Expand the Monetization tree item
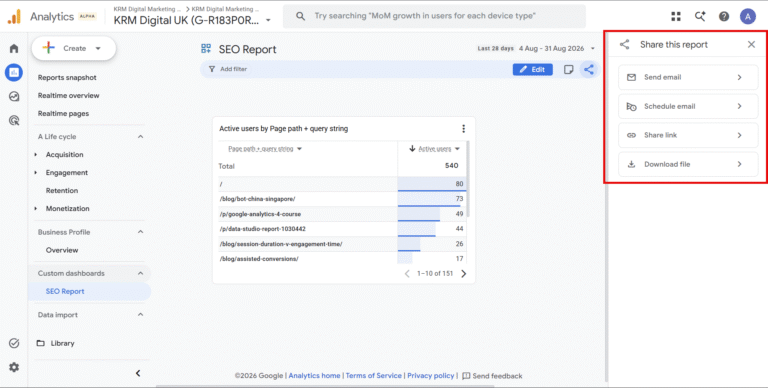Viewport: 768px width, 388px height. (x=36, y=209)
